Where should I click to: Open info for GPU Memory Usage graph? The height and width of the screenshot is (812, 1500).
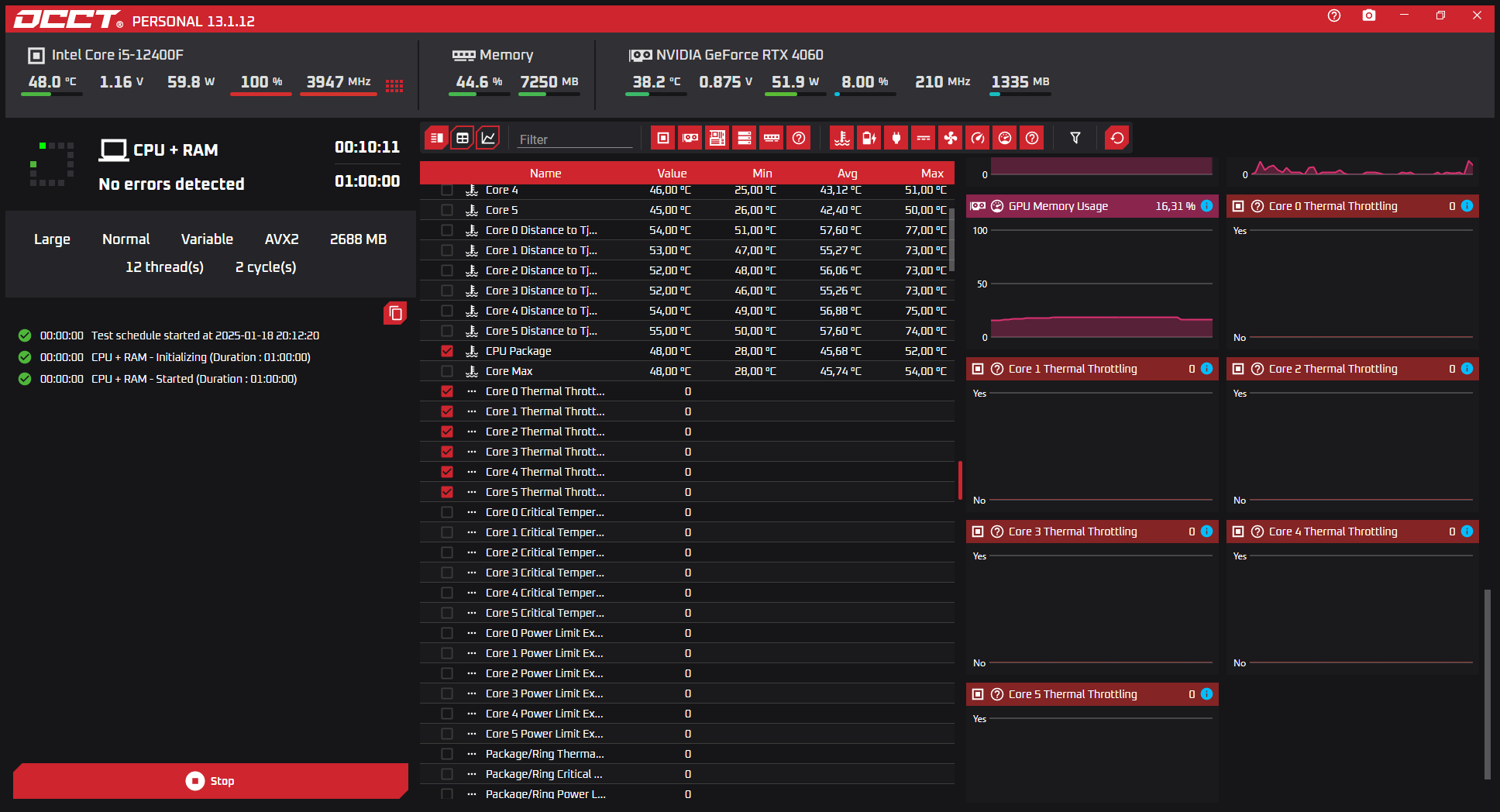click(1206, 206)
